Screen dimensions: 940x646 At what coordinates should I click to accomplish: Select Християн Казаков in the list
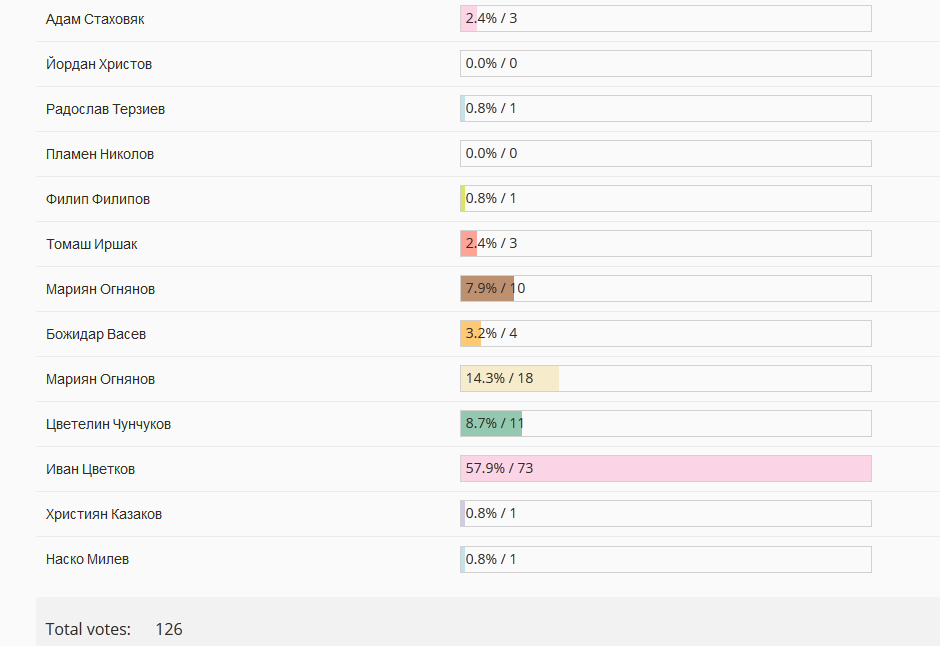point(104,514)
